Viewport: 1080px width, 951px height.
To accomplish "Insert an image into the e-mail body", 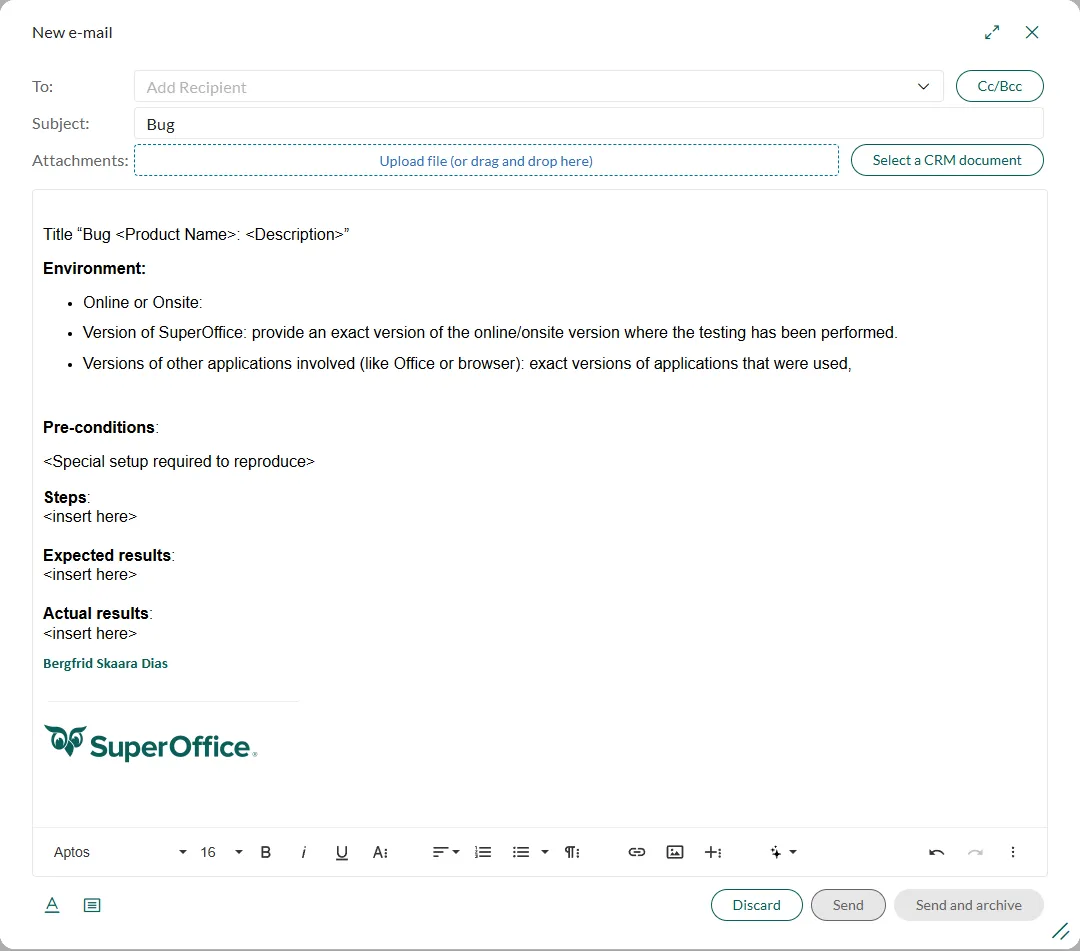I will (675, 852).
